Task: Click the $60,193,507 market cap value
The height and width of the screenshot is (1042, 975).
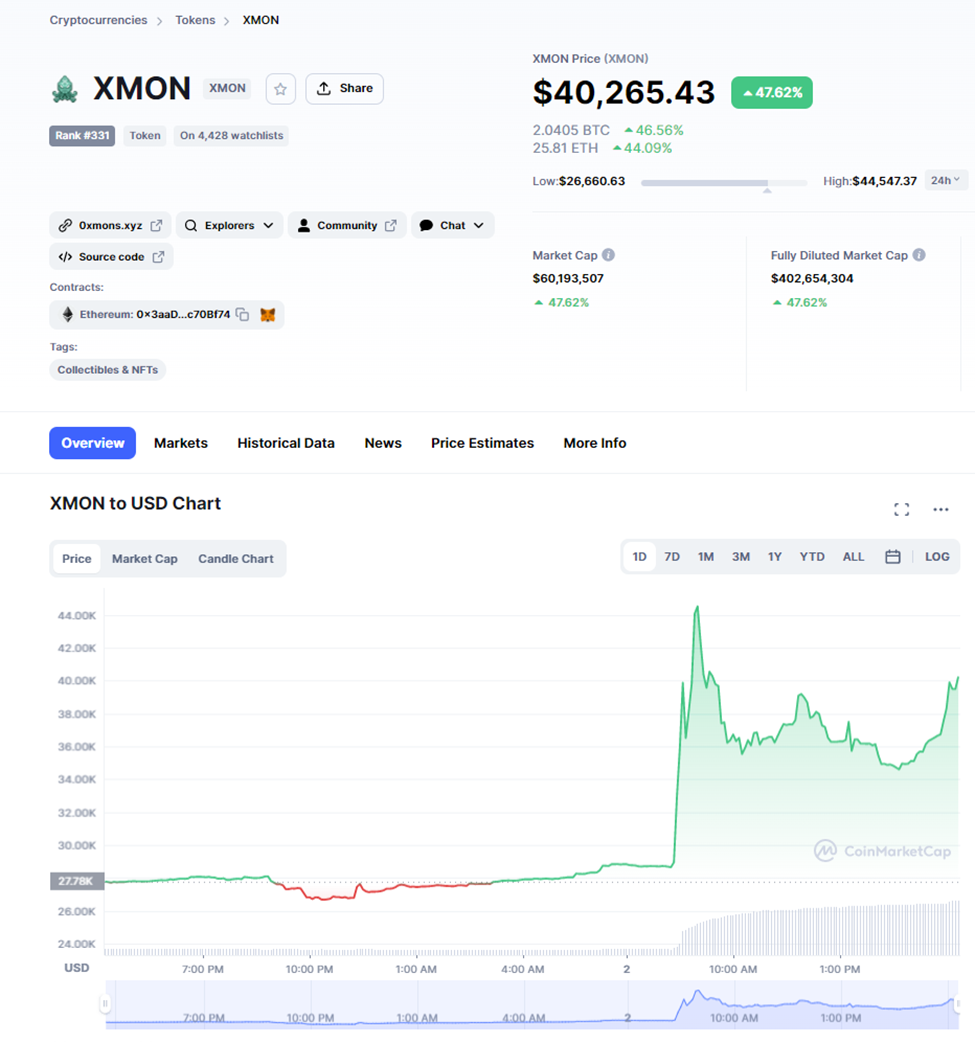Action: [x=568, y=278]
